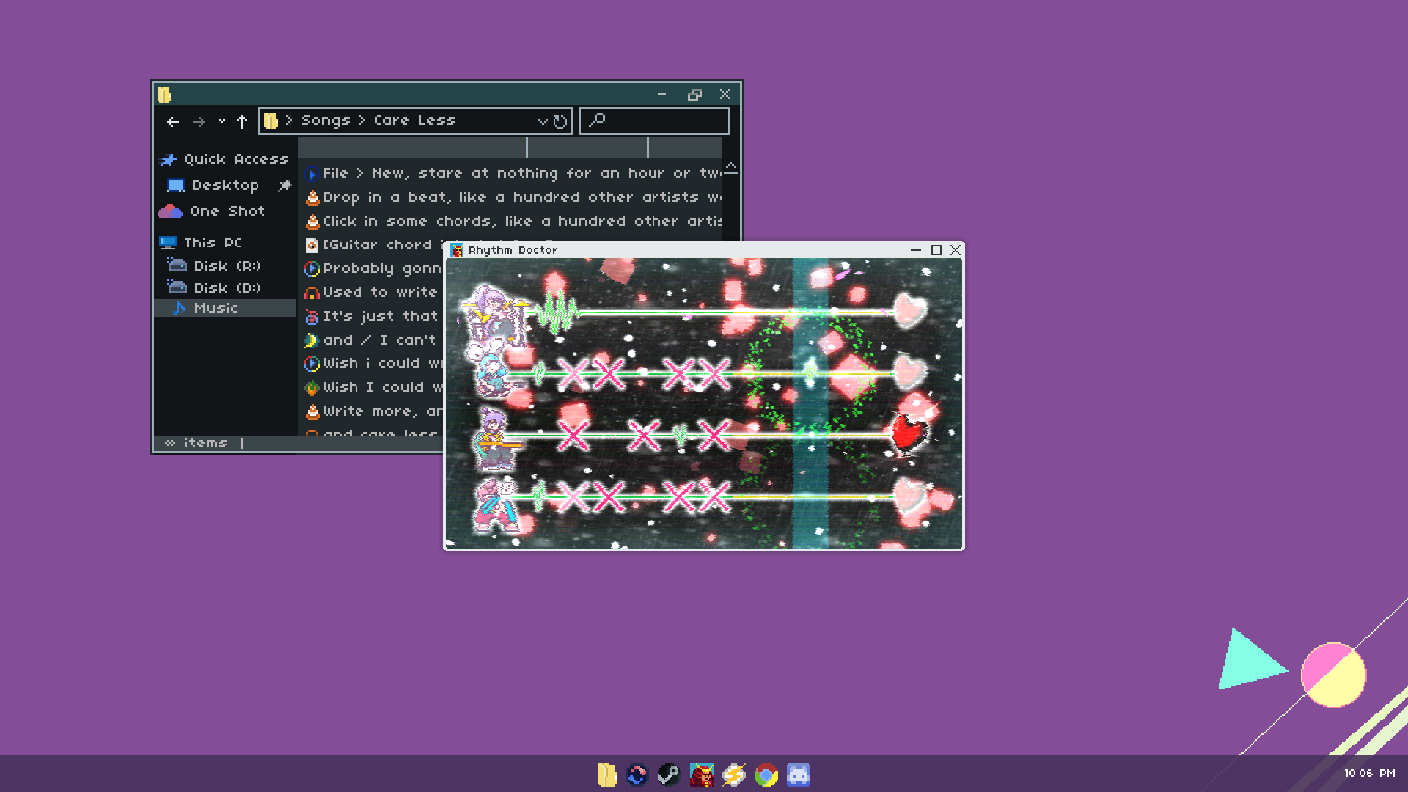This screenshot has width=1408, height=792.
Task: Minimize the Rhythm Doctor window
Action: (x=916, y=250)
